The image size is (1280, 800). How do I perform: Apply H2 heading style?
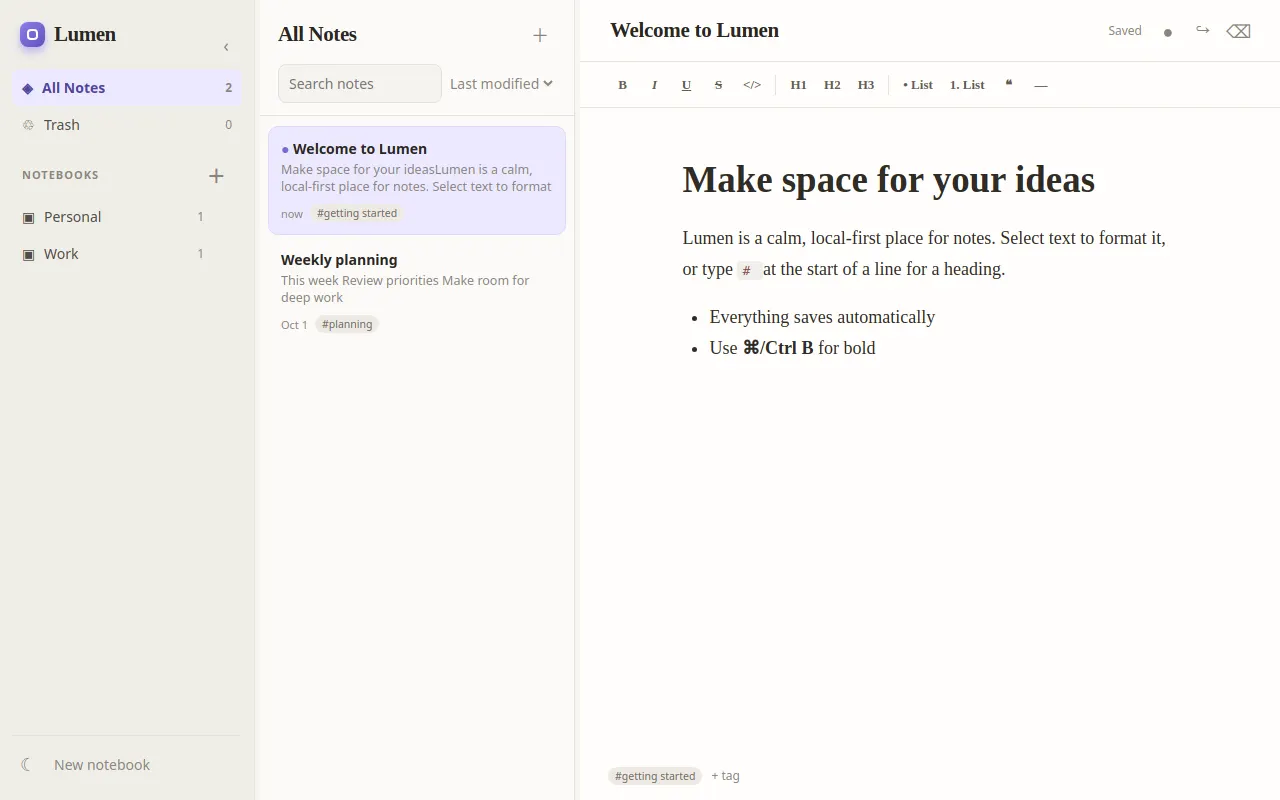(x=832, y=85)
